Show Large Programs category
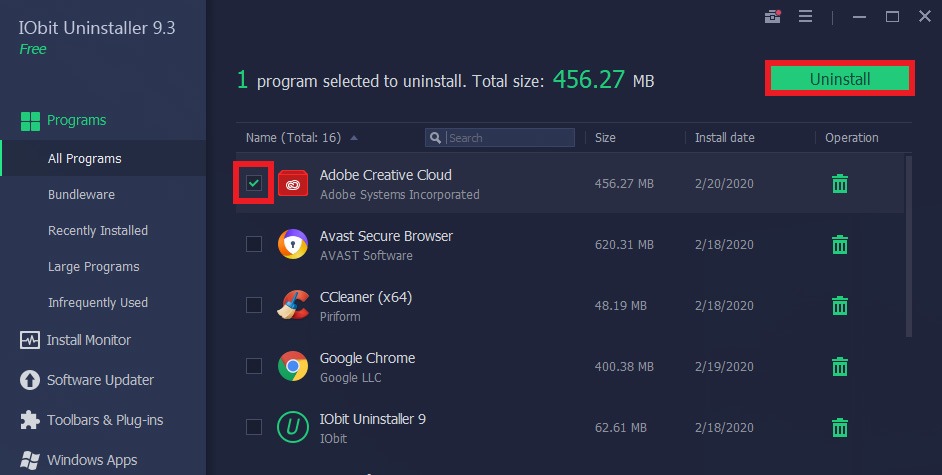Screen dimensions: 942x475 point(94,267)
